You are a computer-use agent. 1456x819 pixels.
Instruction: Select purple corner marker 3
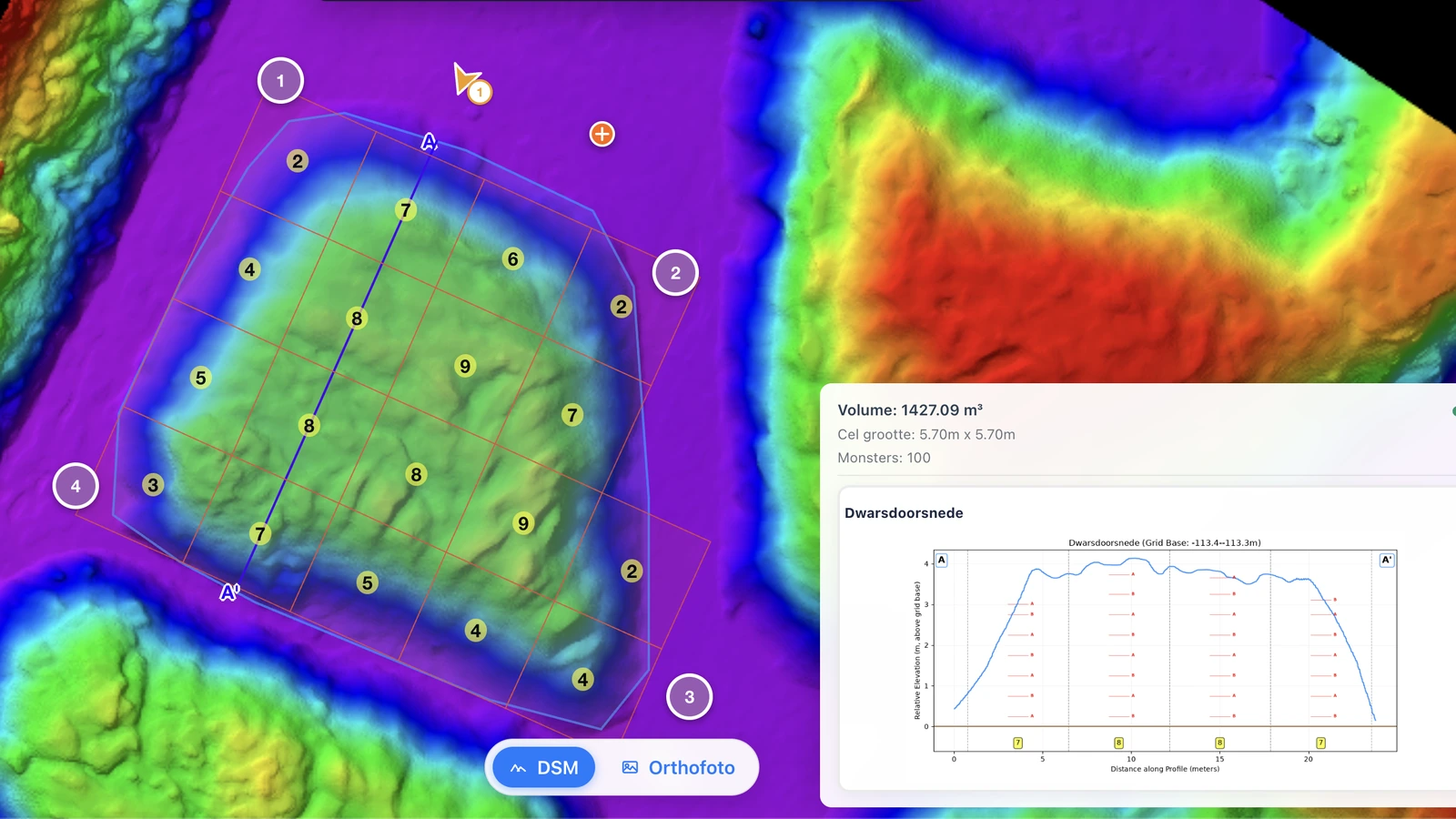689,697
